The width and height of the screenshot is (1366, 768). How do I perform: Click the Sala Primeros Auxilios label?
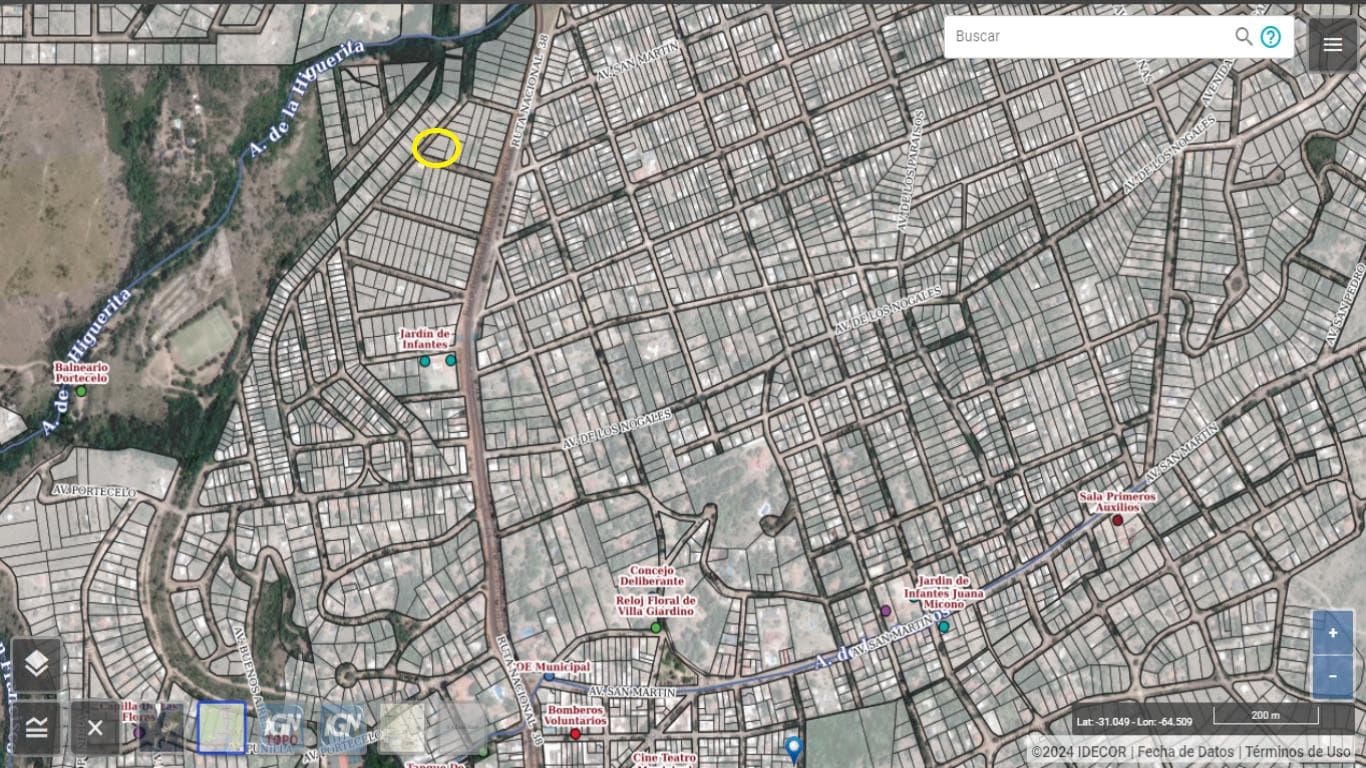[x=1117, y=502]
